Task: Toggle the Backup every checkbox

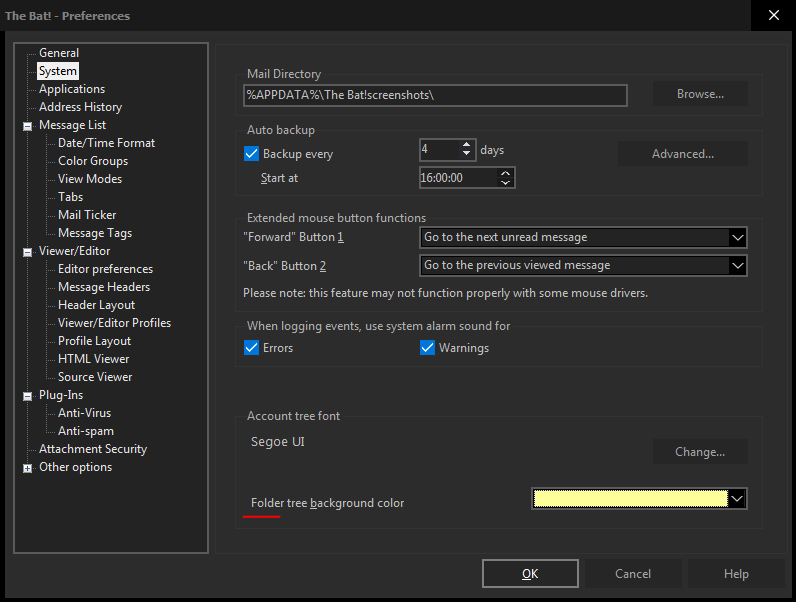Action: pos(251,154)
